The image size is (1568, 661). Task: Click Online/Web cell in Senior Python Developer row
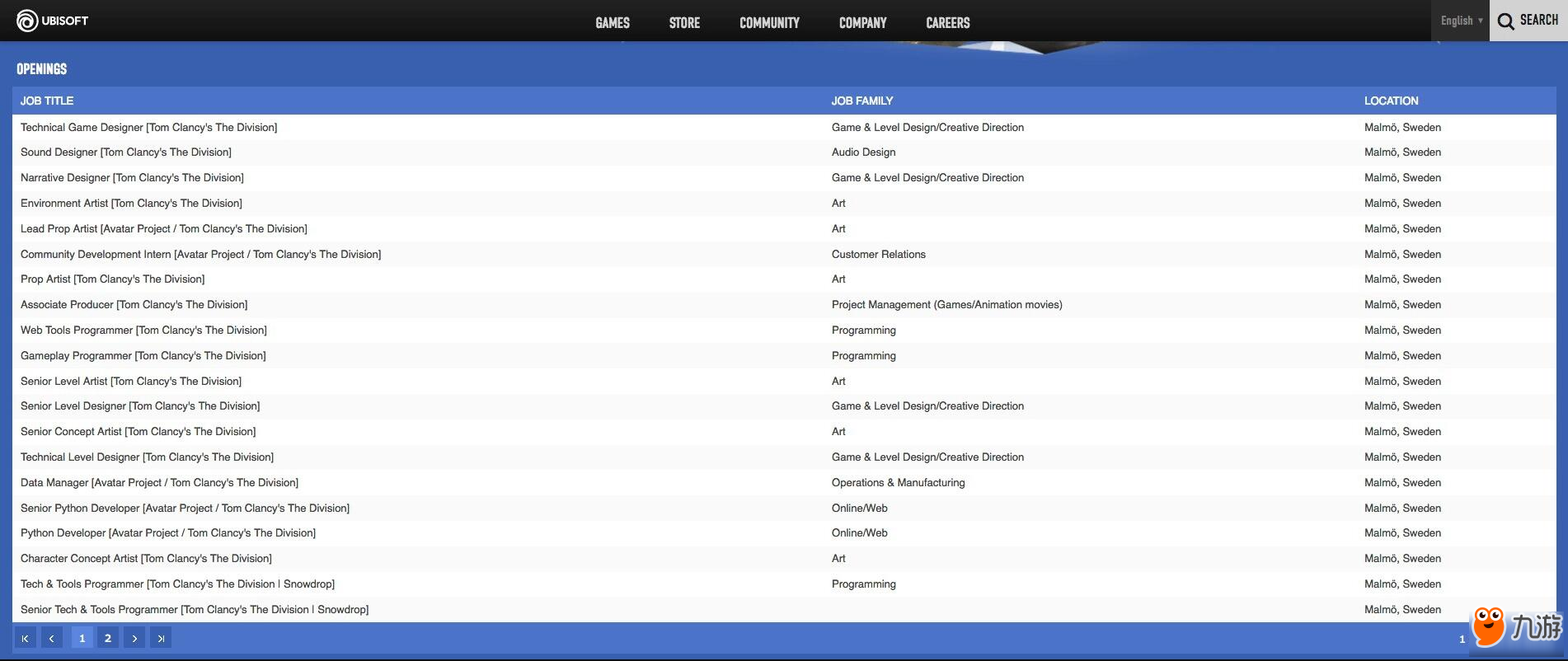[x=860, y=508]
